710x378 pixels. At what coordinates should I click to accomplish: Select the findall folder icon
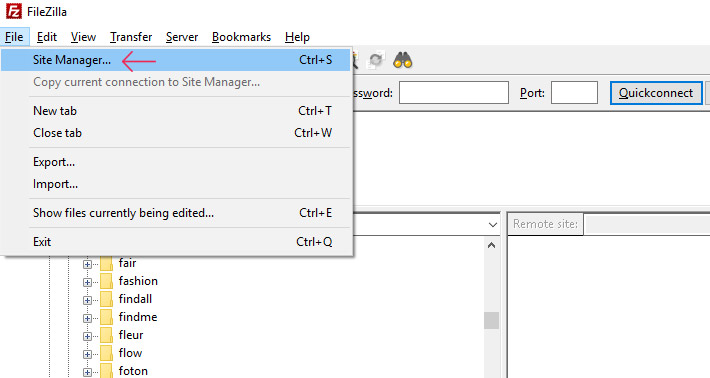pyautogui.click(x=106, y=299)
